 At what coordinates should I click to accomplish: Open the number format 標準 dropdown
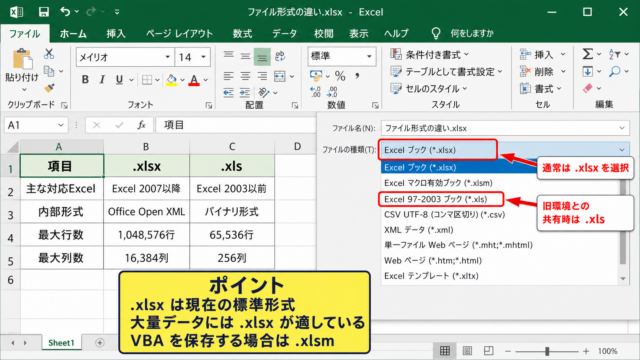pos(369,56)
